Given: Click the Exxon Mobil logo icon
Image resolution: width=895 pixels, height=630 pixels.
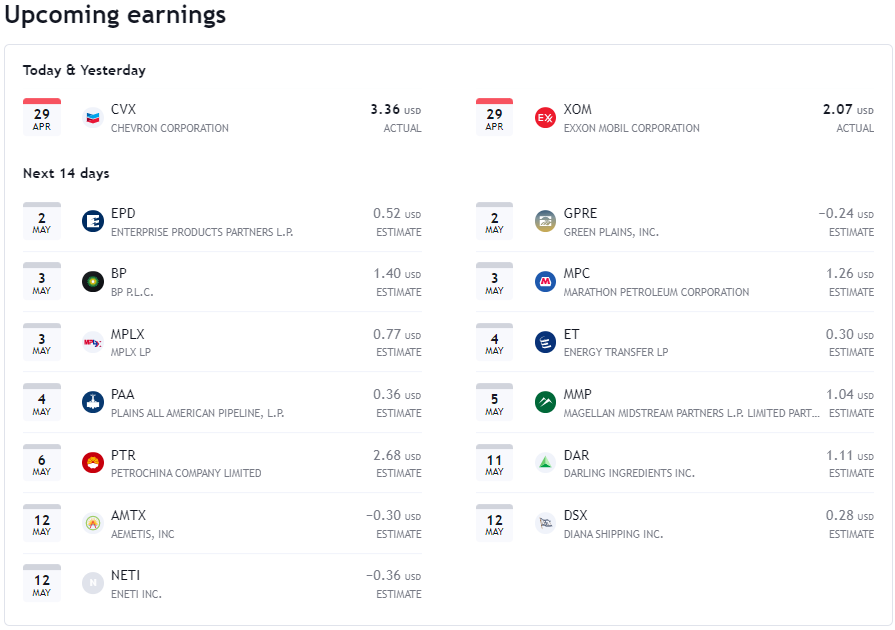Looking at the screenshot, I should pos(545,118).
